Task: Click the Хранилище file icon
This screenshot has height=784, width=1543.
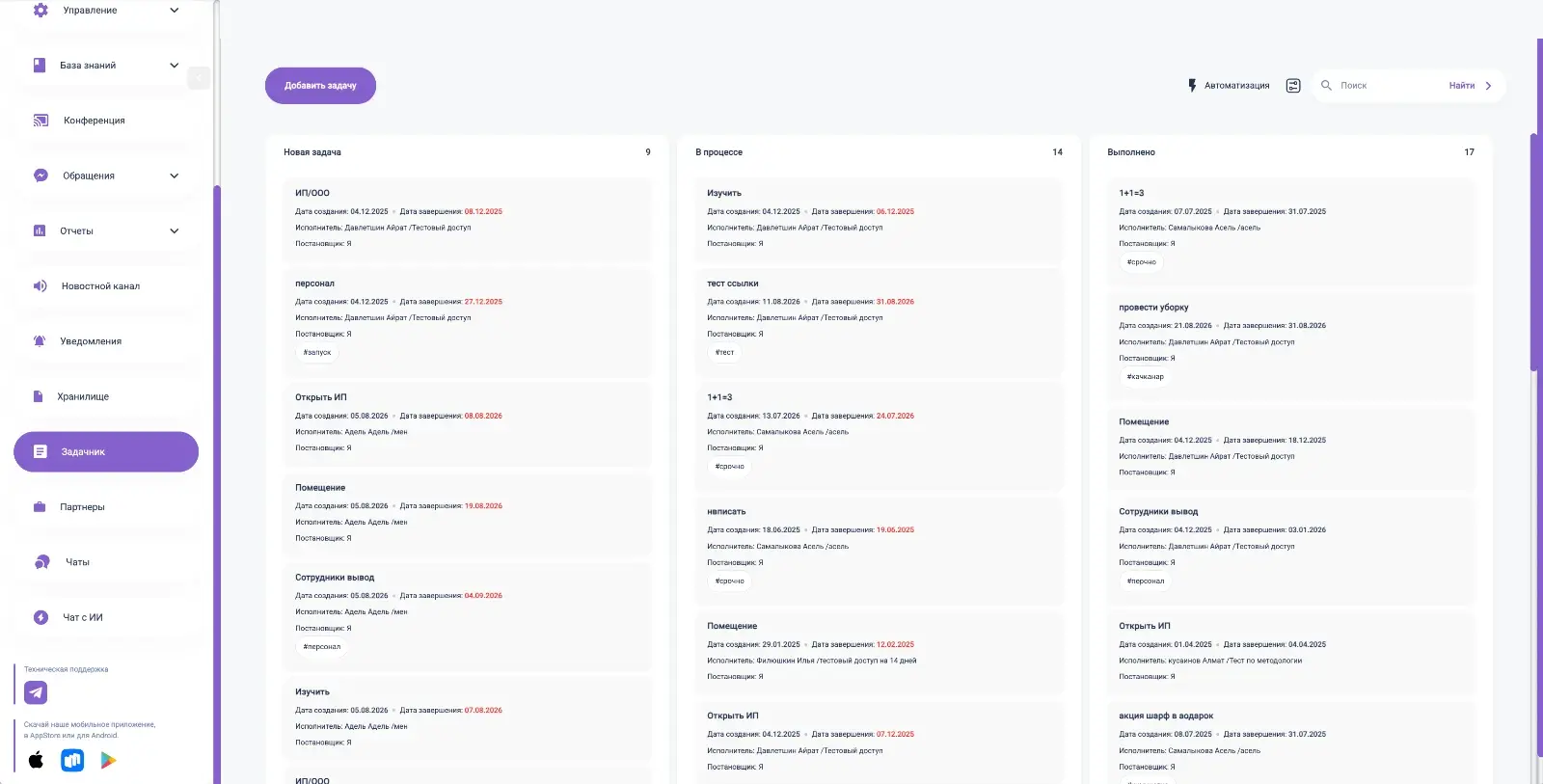Action: pos(39,396)
